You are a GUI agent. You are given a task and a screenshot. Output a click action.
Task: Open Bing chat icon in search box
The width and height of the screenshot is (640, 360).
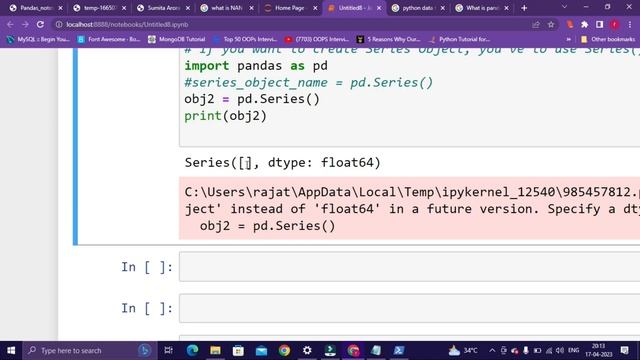tap(144, 350)
